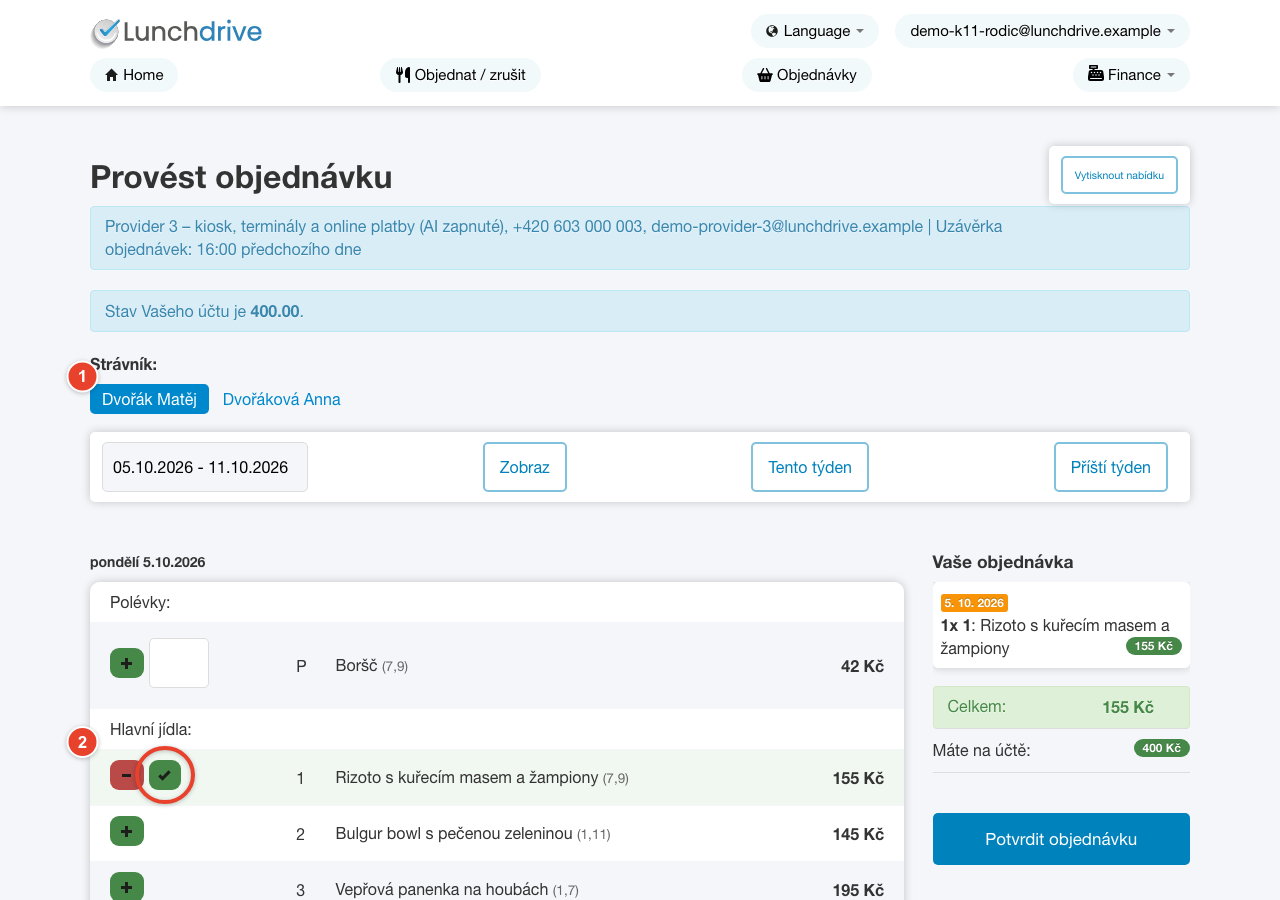Click the 42 Kč price
Viewport: 1280px width, 900px height.
click(x=862, y=666)
